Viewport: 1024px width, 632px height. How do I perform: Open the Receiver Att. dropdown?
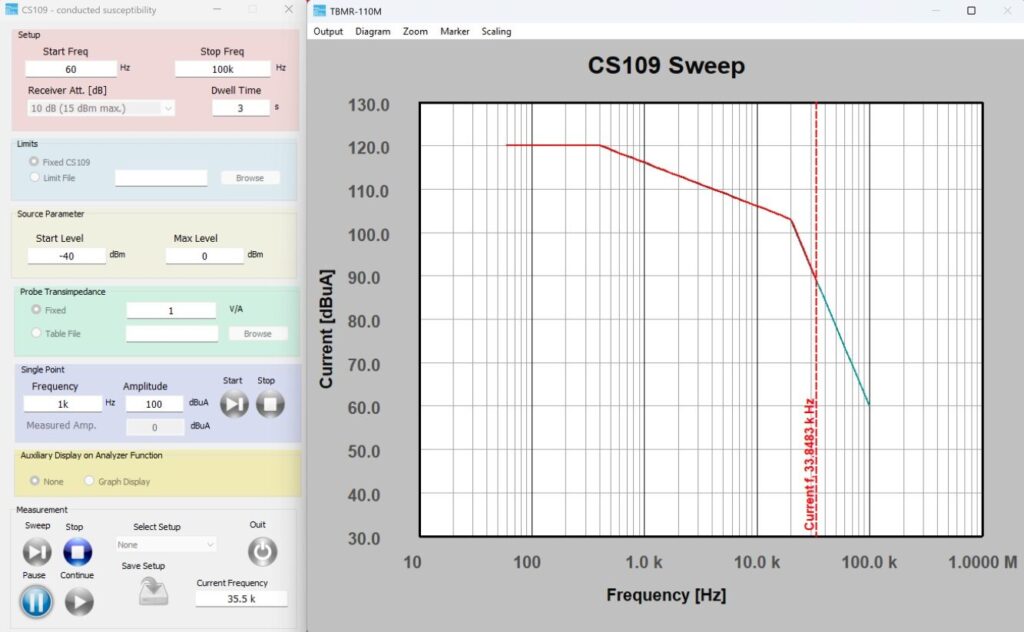click(x=101, y=108)
